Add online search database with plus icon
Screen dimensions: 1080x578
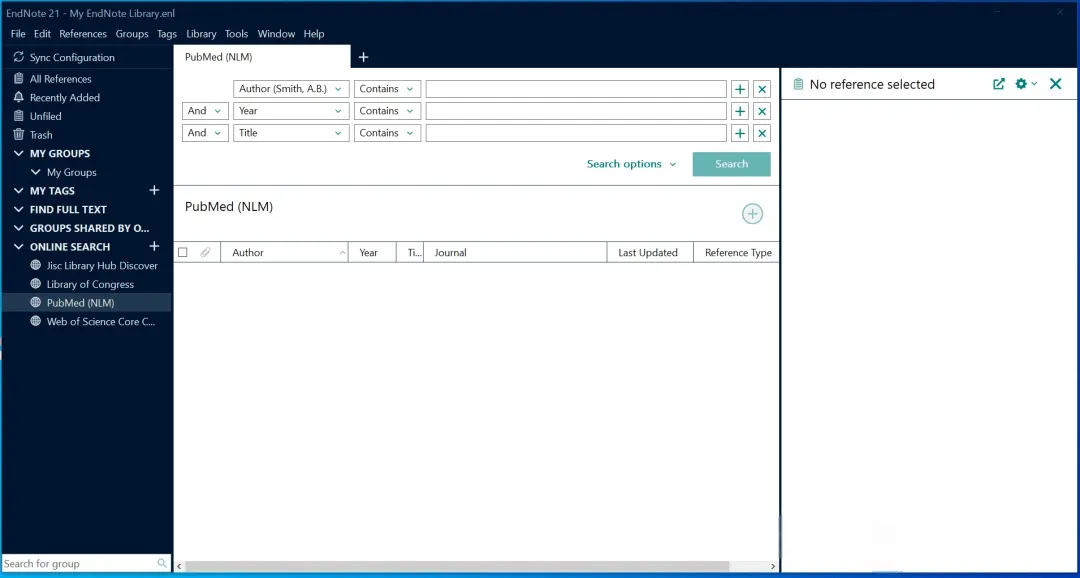(x=154, y=246)
